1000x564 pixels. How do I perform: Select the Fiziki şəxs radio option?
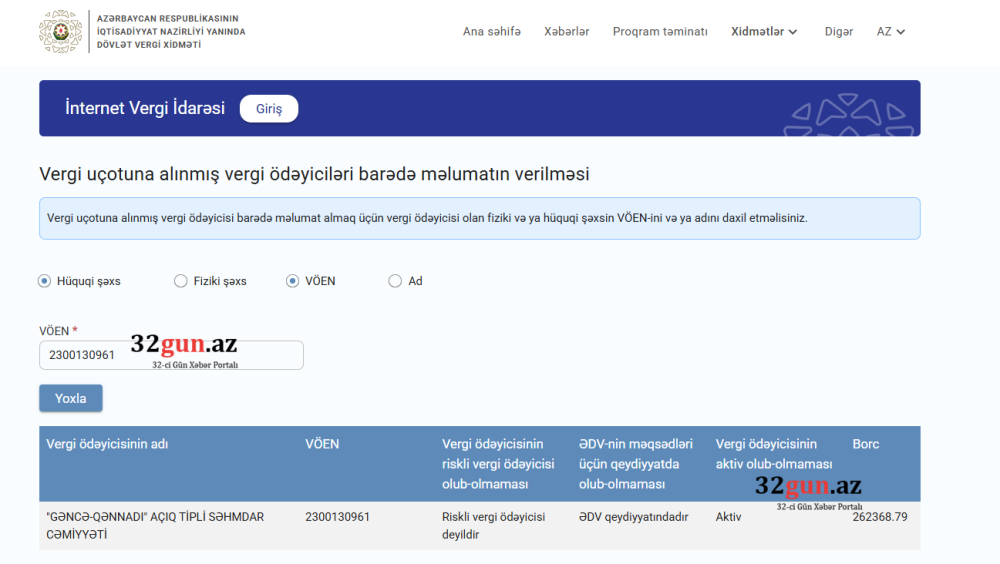[x=181, y=281]
